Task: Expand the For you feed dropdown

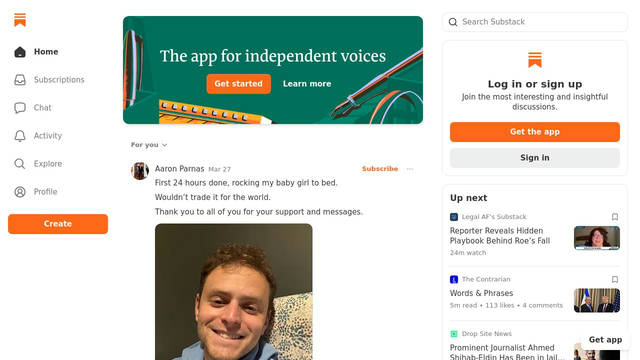Action: click(x=149, y=145)
